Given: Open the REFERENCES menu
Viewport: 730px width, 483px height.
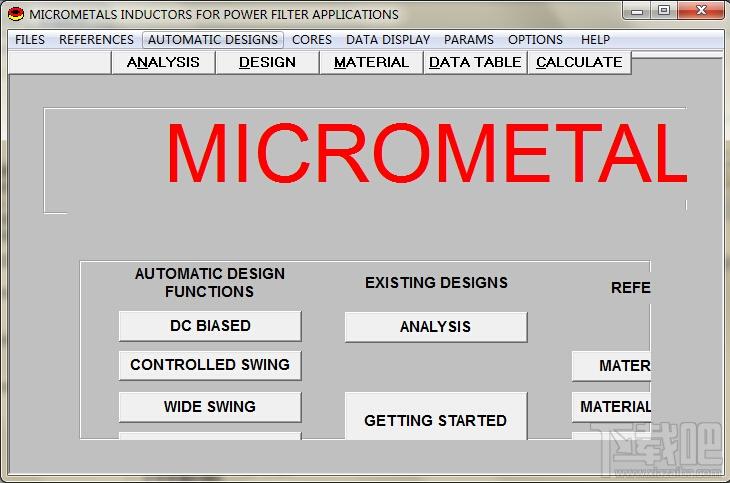Looking at the screenshot, I should point(96,40).
